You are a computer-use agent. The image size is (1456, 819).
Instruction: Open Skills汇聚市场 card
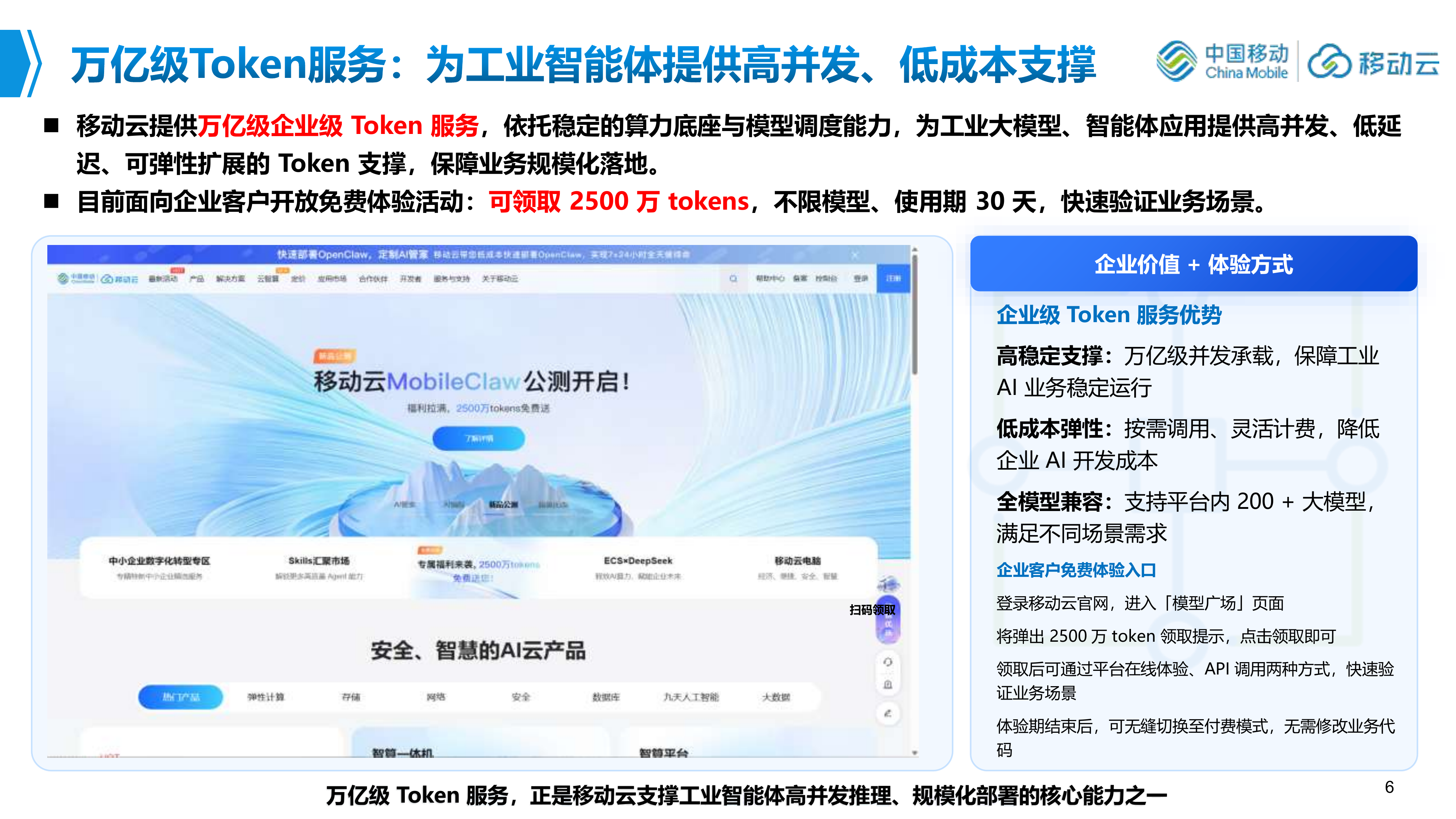319,567
